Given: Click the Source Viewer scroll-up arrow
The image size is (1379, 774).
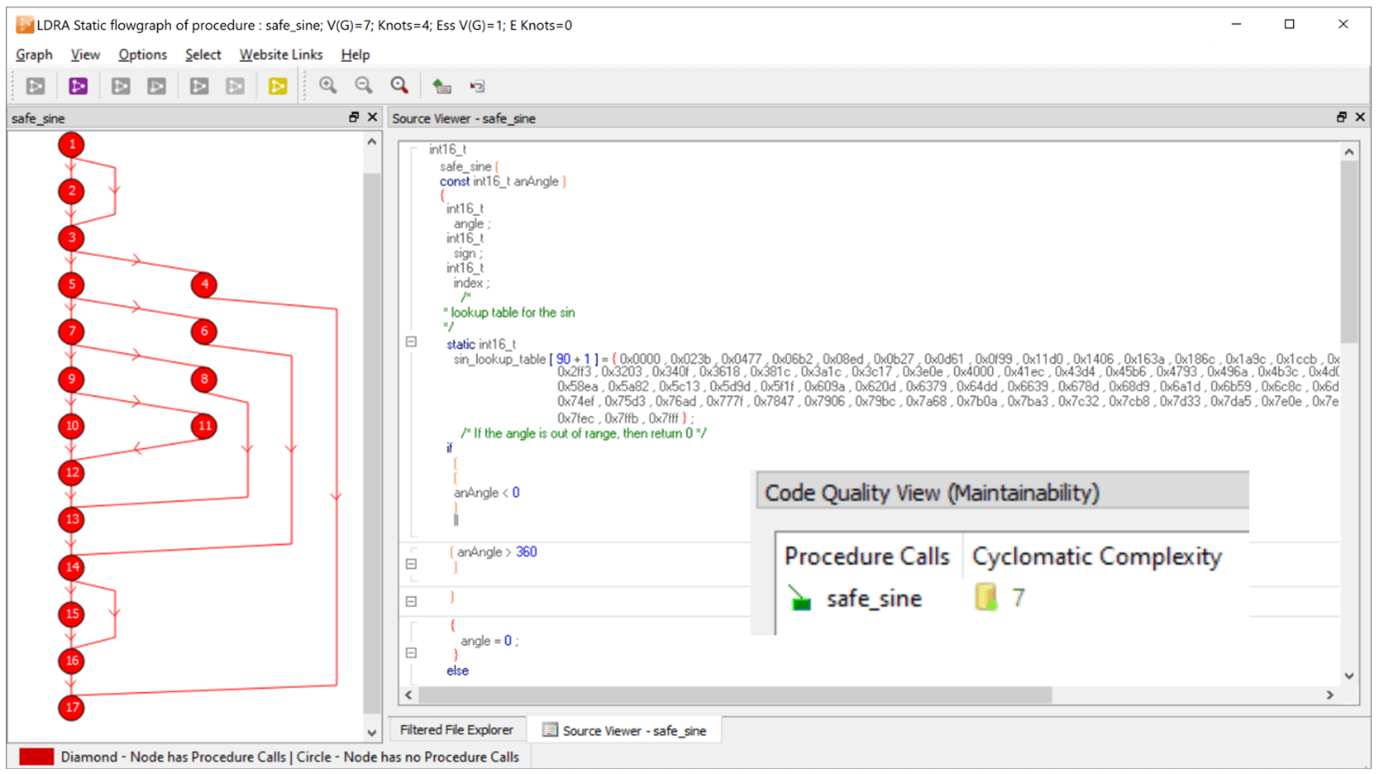Looking at the screenshot, I should click(1348, 152).
